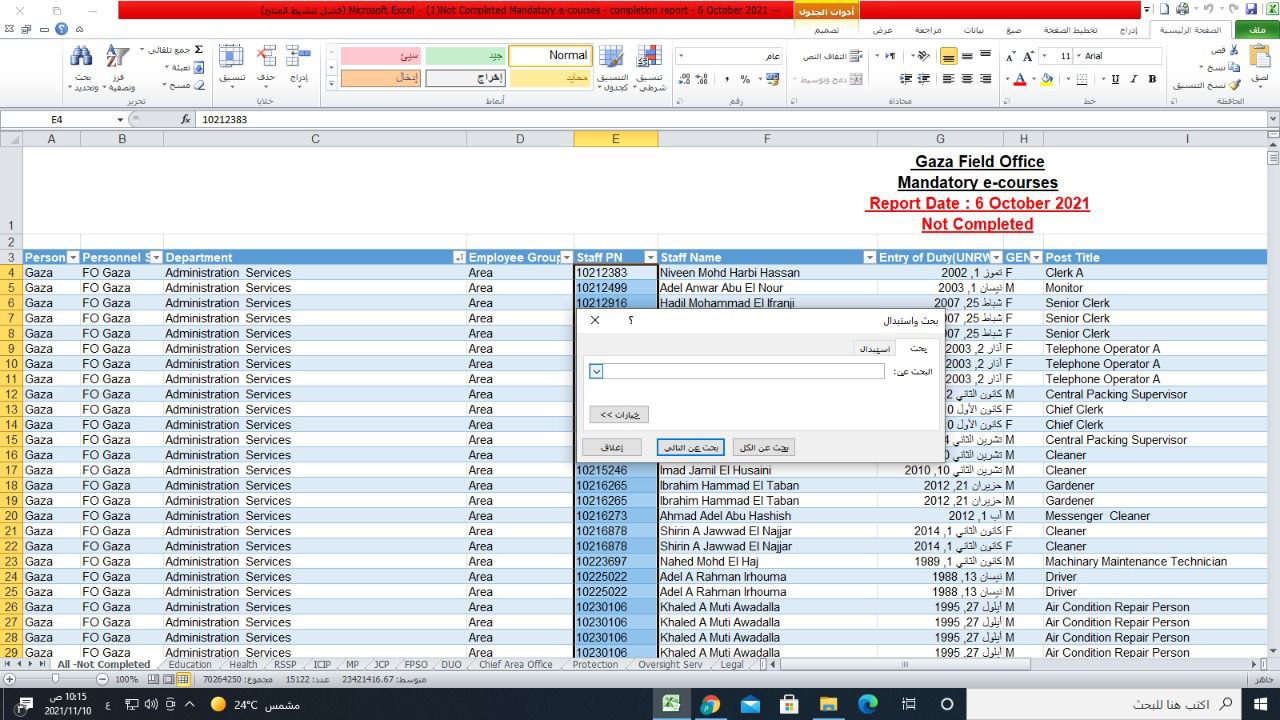Click the Delete cells icon
This screenshot has width=1280, height=720.
(x=266, y=58)
